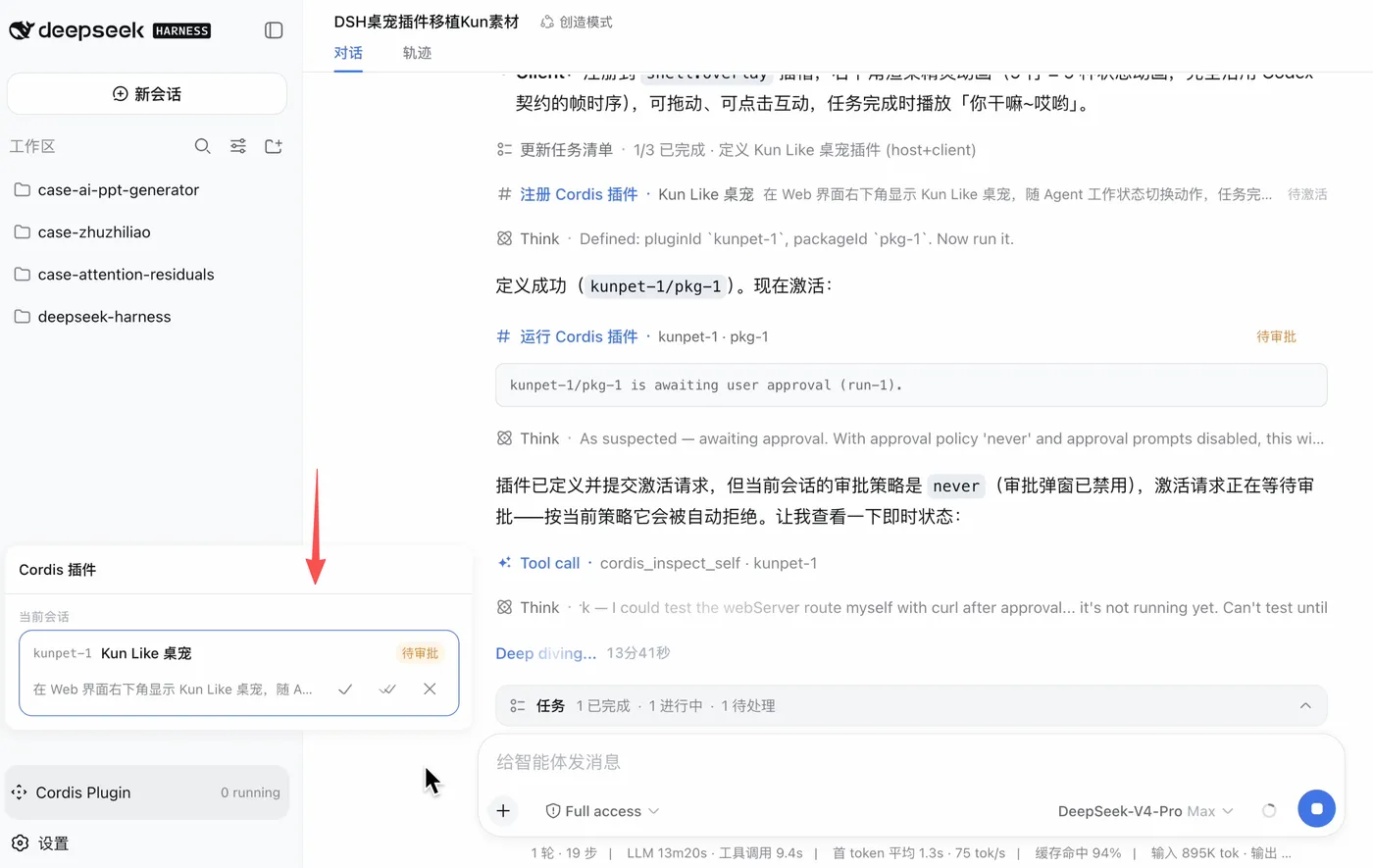Click the HARNESS badge

(x=181, y=30)
